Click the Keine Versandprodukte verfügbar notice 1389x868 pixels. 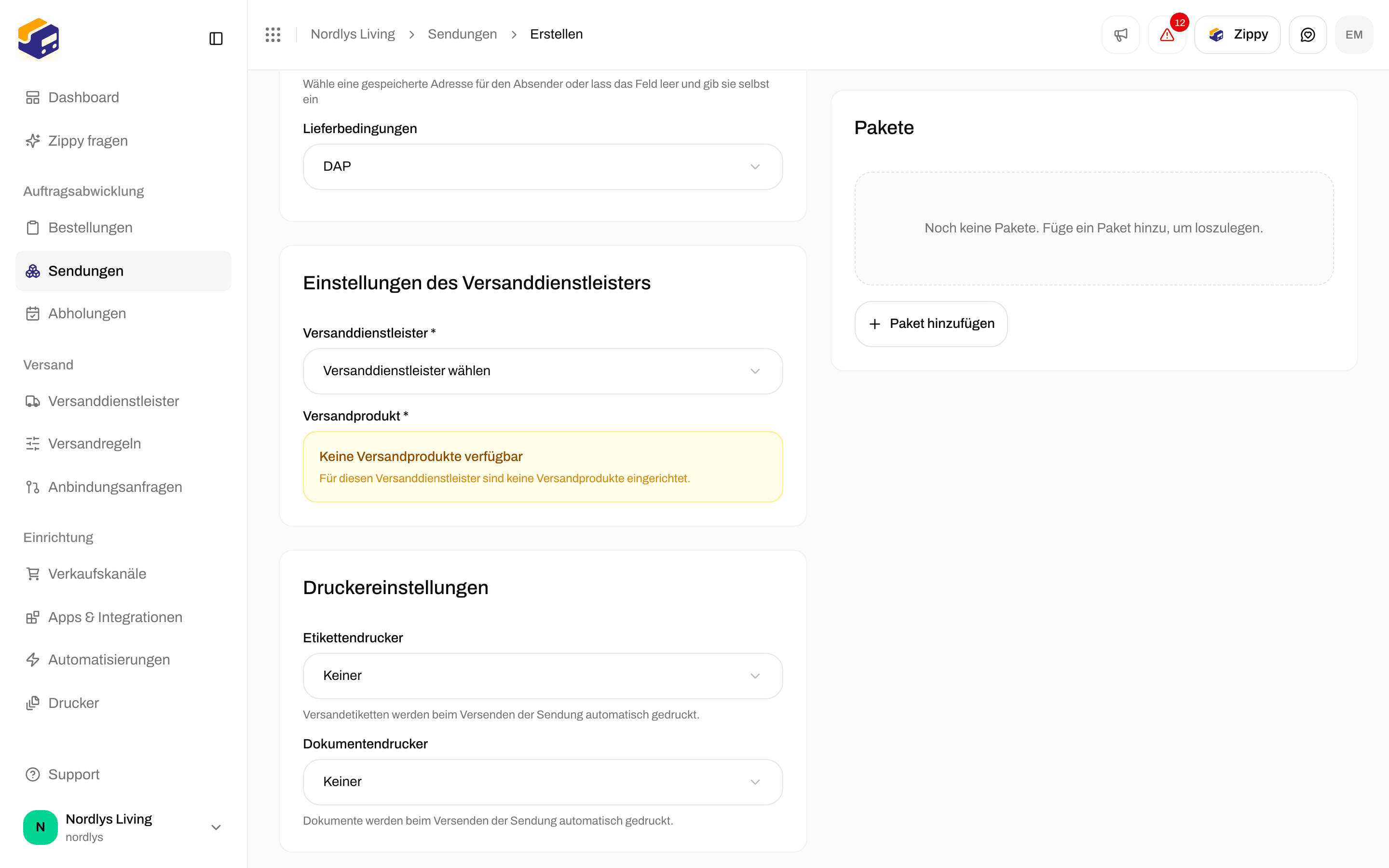click(x=543, y=467)
